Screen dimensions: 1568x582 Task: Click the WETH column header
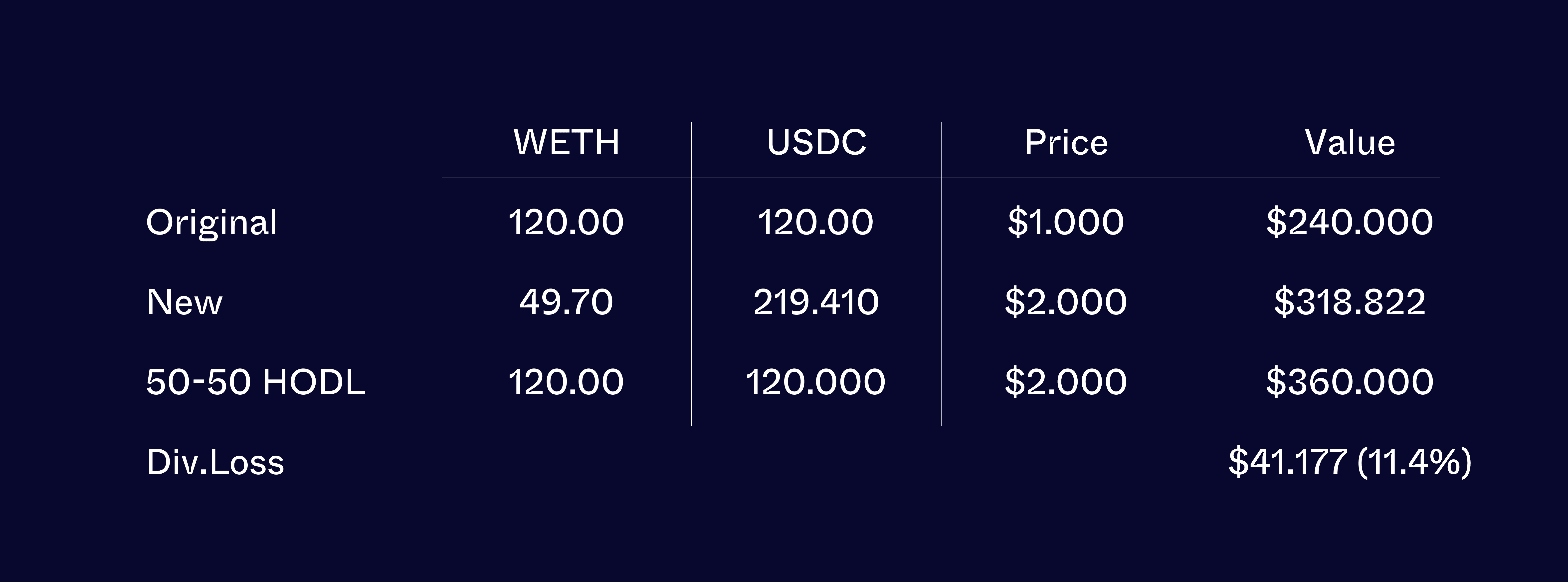[x=567, y=142]
